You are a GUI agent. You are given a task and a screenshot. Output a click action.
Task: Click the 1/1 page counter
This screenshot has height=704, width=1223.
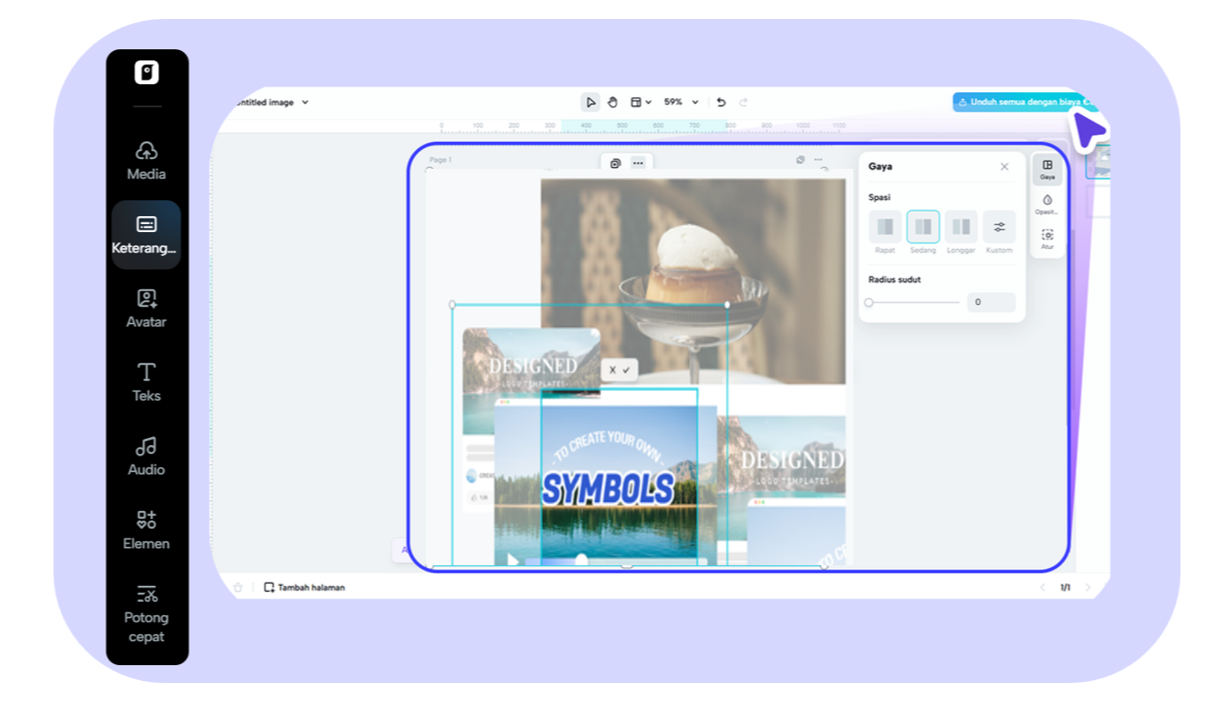click(1065, 587)
